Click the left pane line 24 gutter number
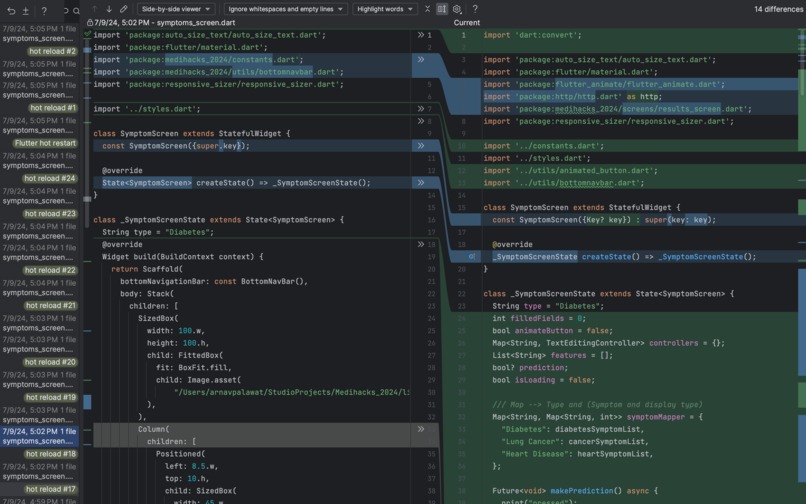The image size is (806, 504). tap(431, 318)
